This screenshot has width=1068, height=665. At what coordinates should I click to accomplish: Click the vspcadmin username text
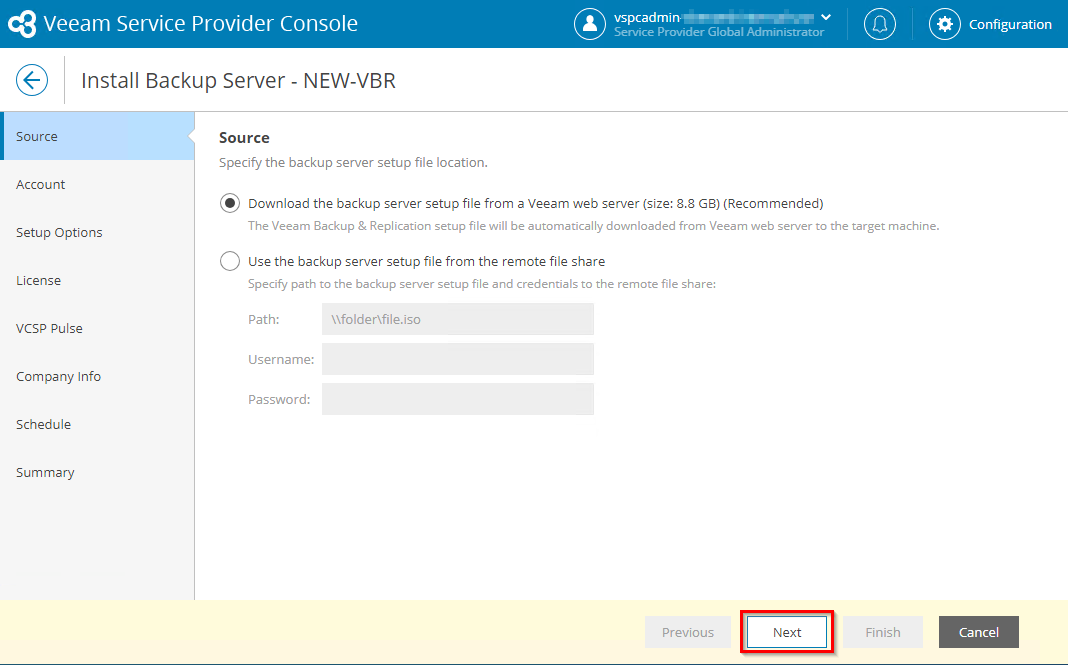pos(646,18)
